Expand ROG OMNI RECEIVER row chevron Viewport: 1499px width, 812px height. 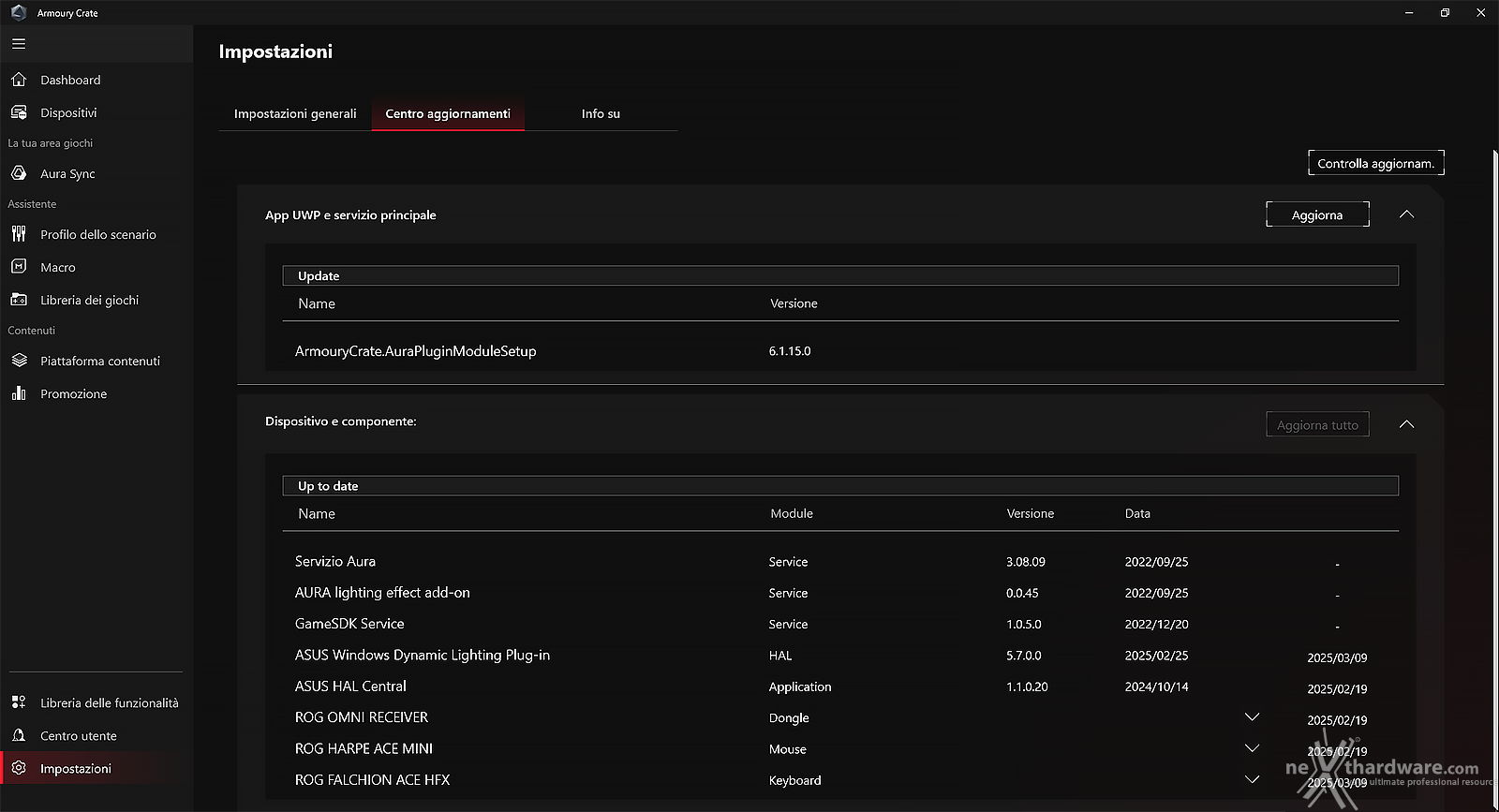click(1252, 717)
